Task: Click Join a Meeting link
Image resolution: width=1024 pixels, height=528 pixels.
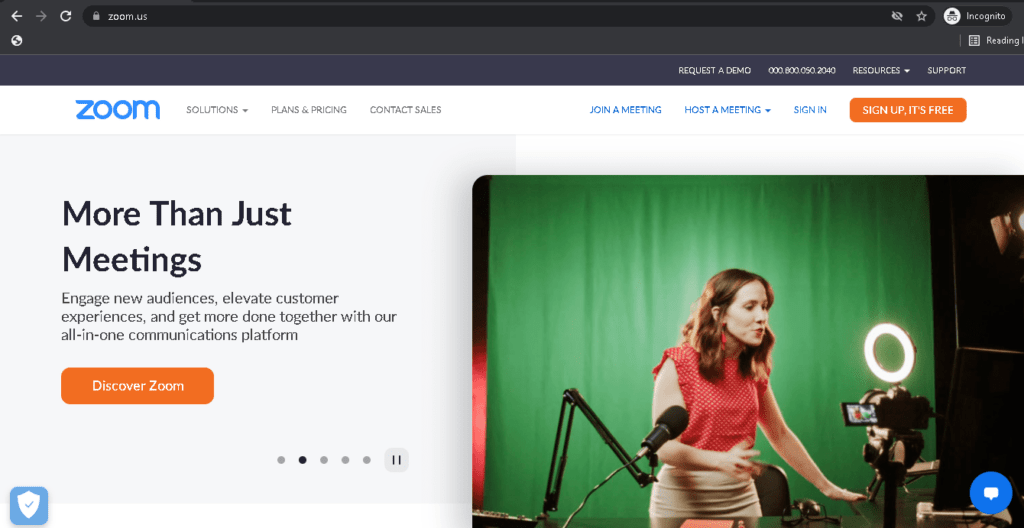Action: tap(626, 110)
